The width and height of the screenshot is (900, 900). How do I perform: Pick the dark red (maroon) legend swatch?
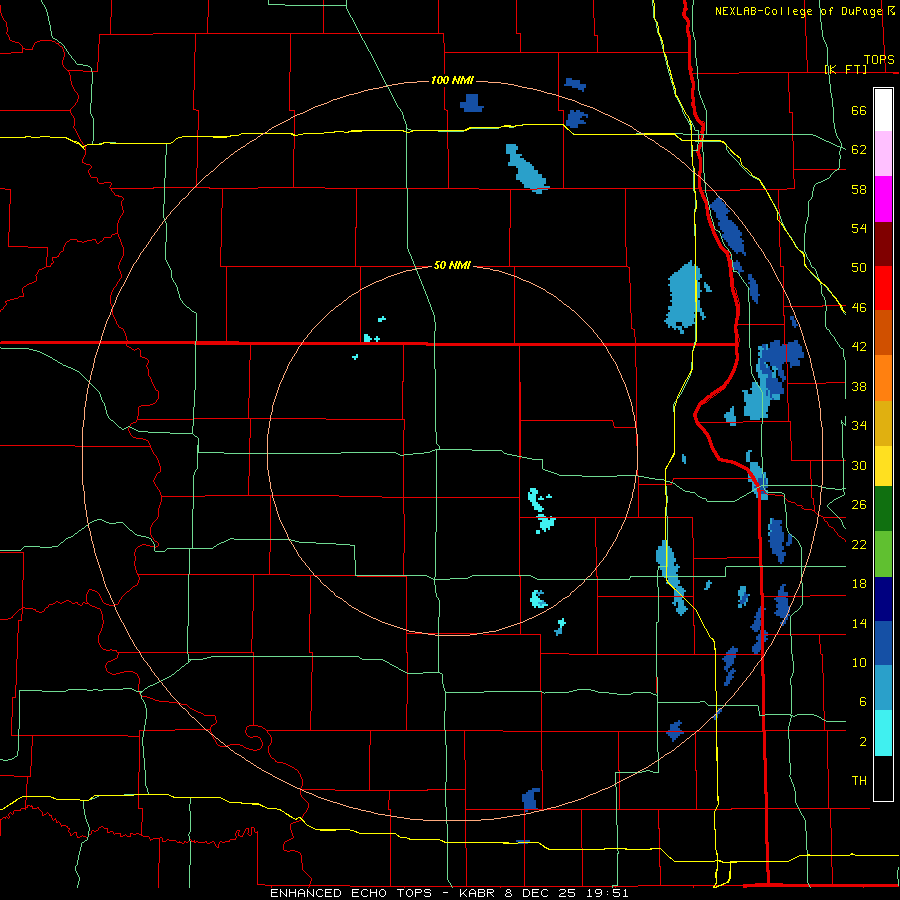pos(883,244)
